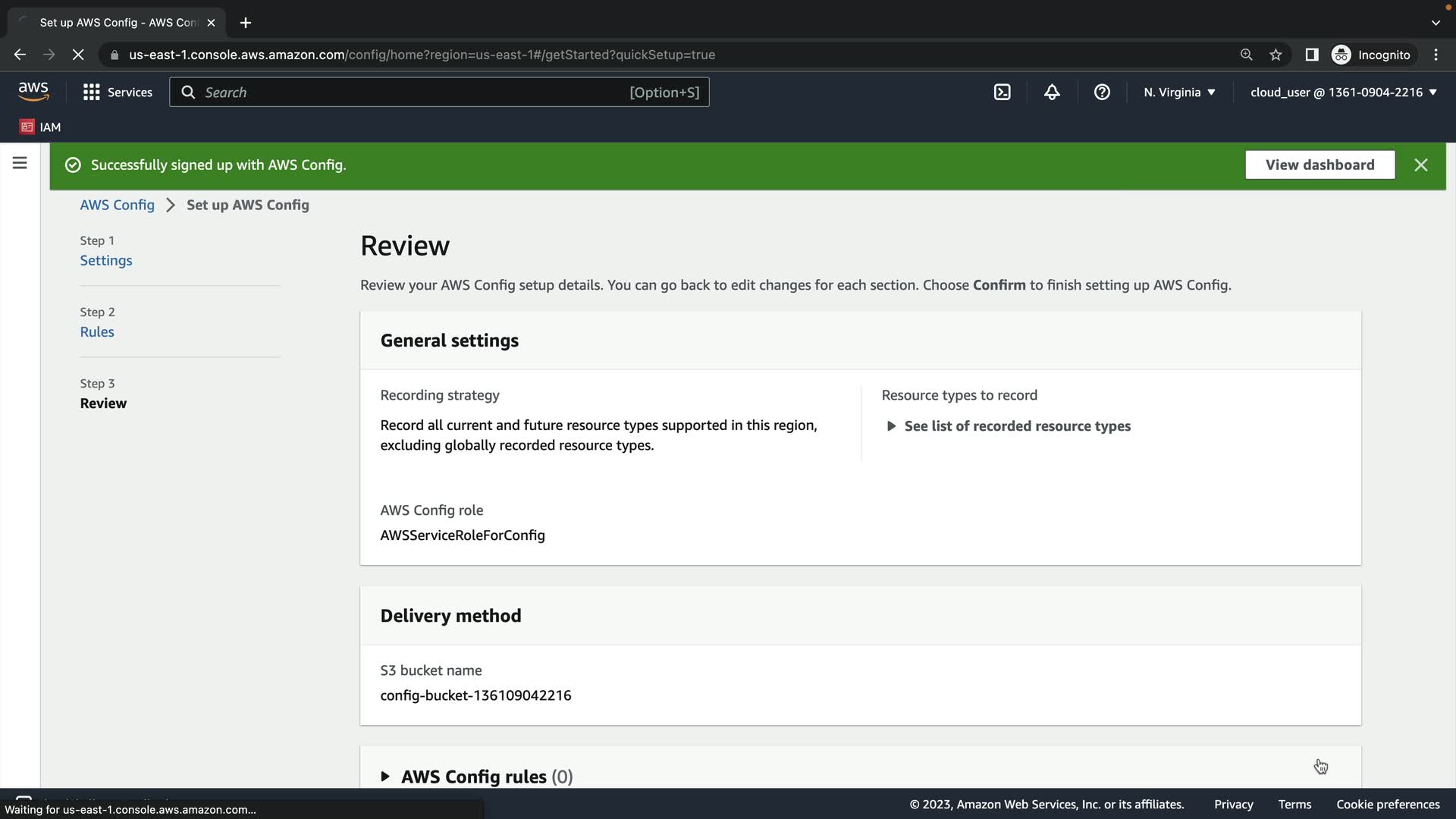Click the View dashboard button
The width and height of the screenshot is (1456, 819).
[1319, 165]
